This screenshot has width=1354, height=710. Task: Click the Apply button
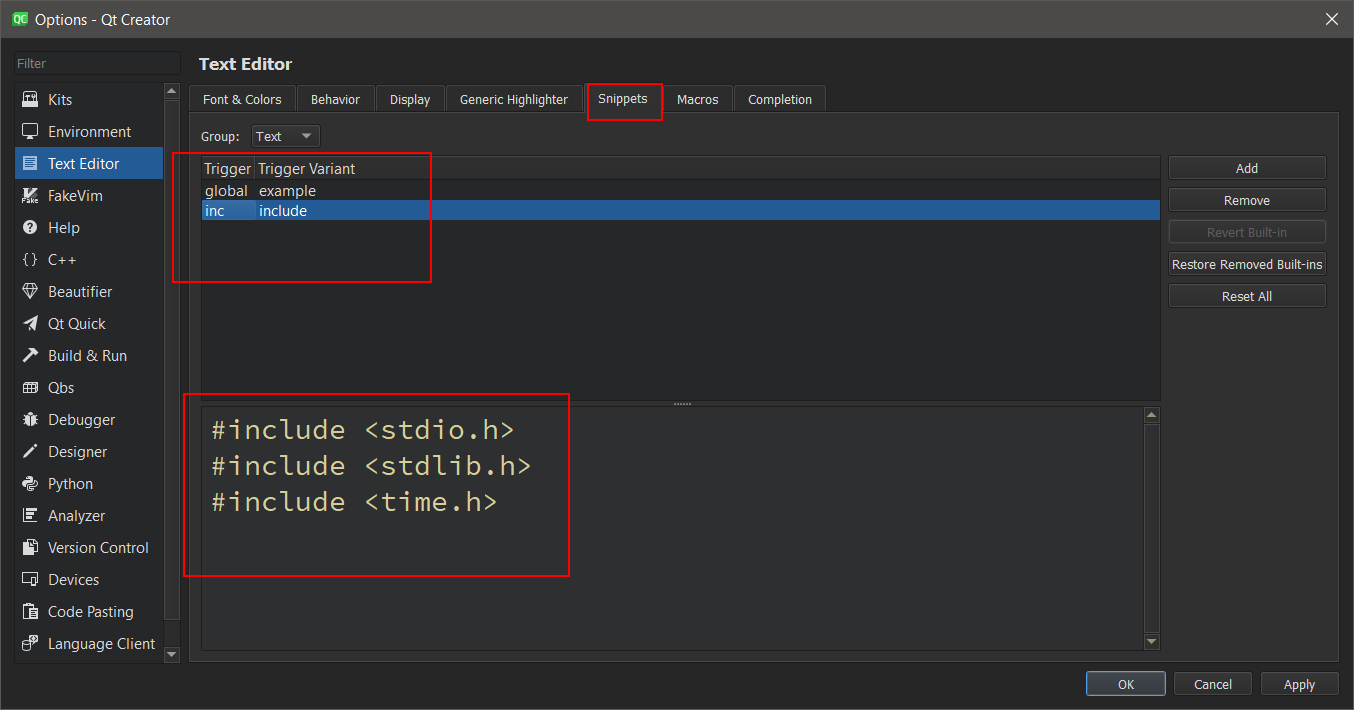coord(1300,684)
